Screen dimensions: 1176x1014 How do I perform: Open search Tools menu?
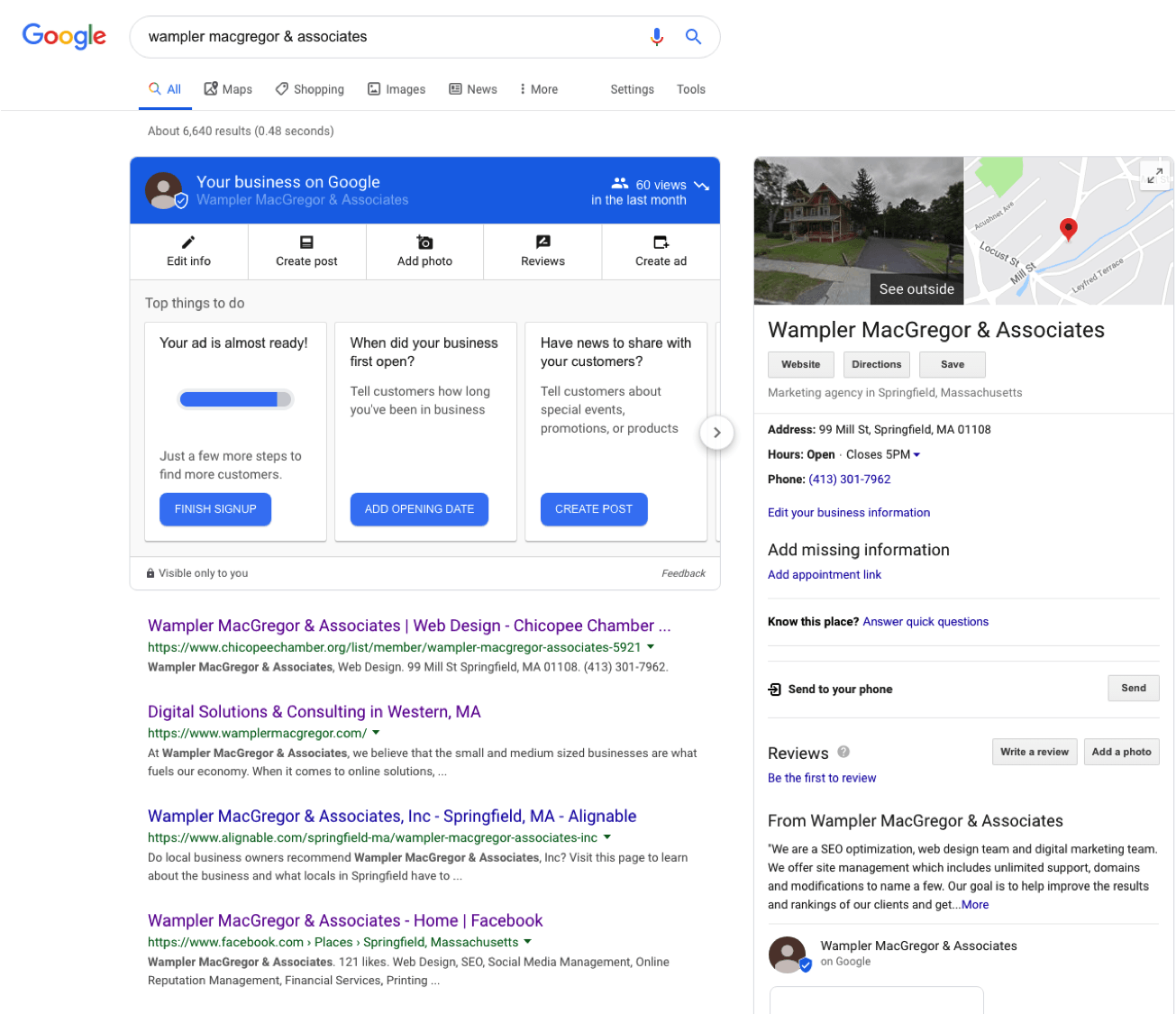click(691, 89)
